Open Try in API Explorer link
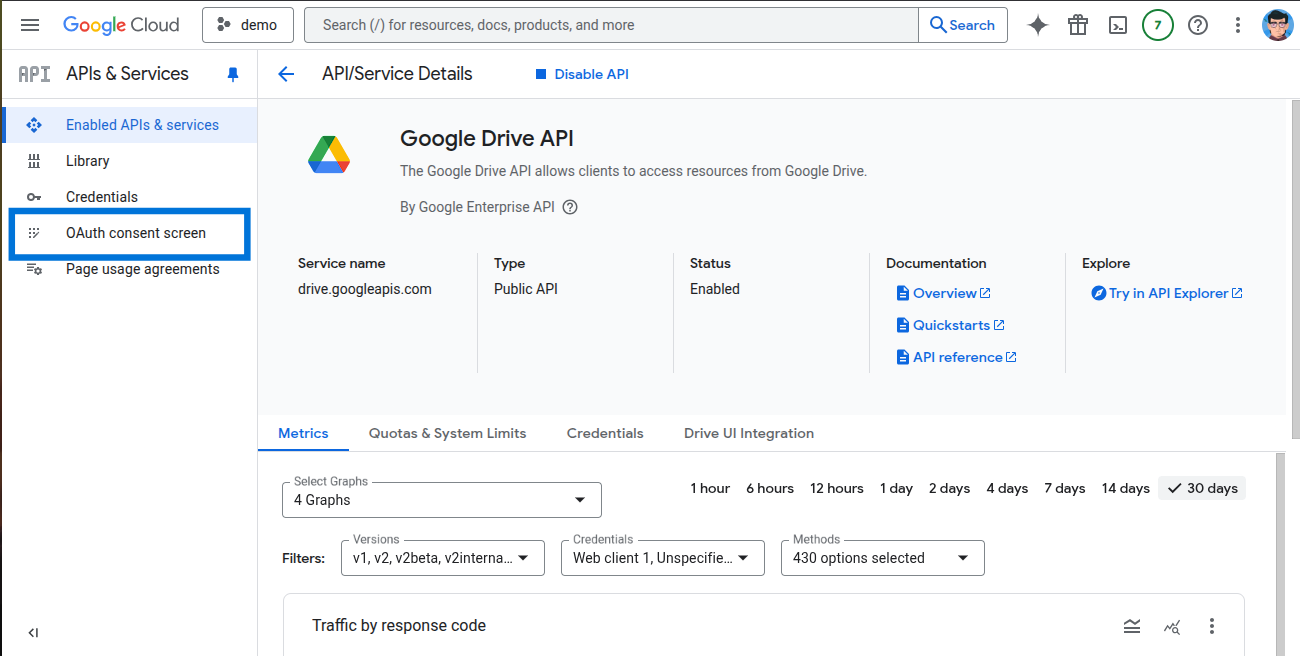The width and height of the screenshot is (1300, 656). pyautogui.click(x=1167, y=293)
